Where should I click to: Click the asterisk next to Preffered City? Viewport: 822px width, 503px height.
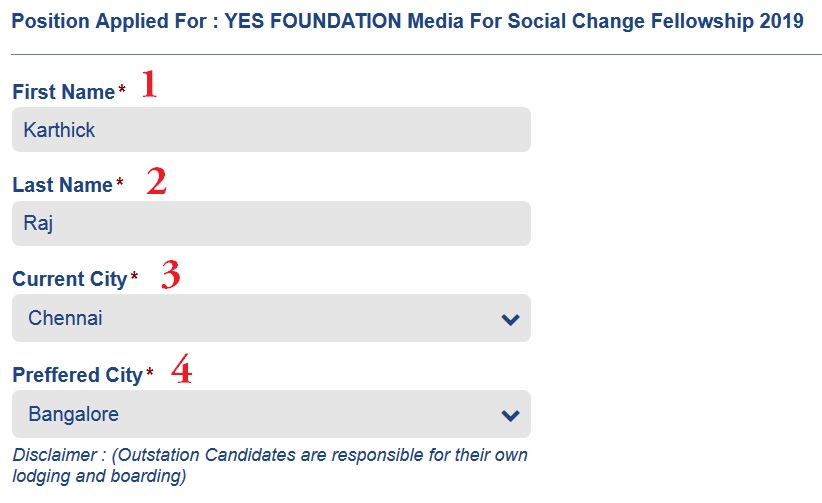point(150,374)
